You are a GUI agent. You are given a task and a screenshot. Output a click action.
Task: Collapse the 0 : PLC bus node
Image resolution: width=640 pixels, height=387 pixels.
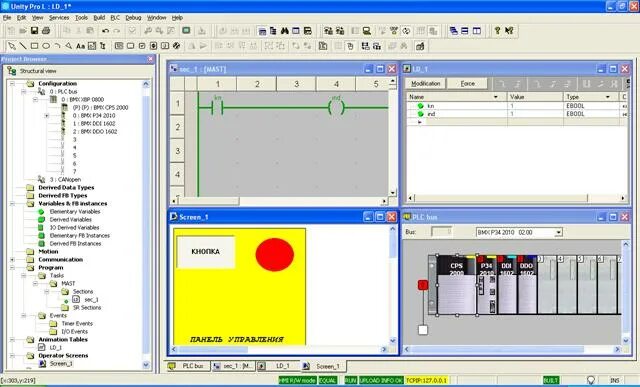(24, 91)
